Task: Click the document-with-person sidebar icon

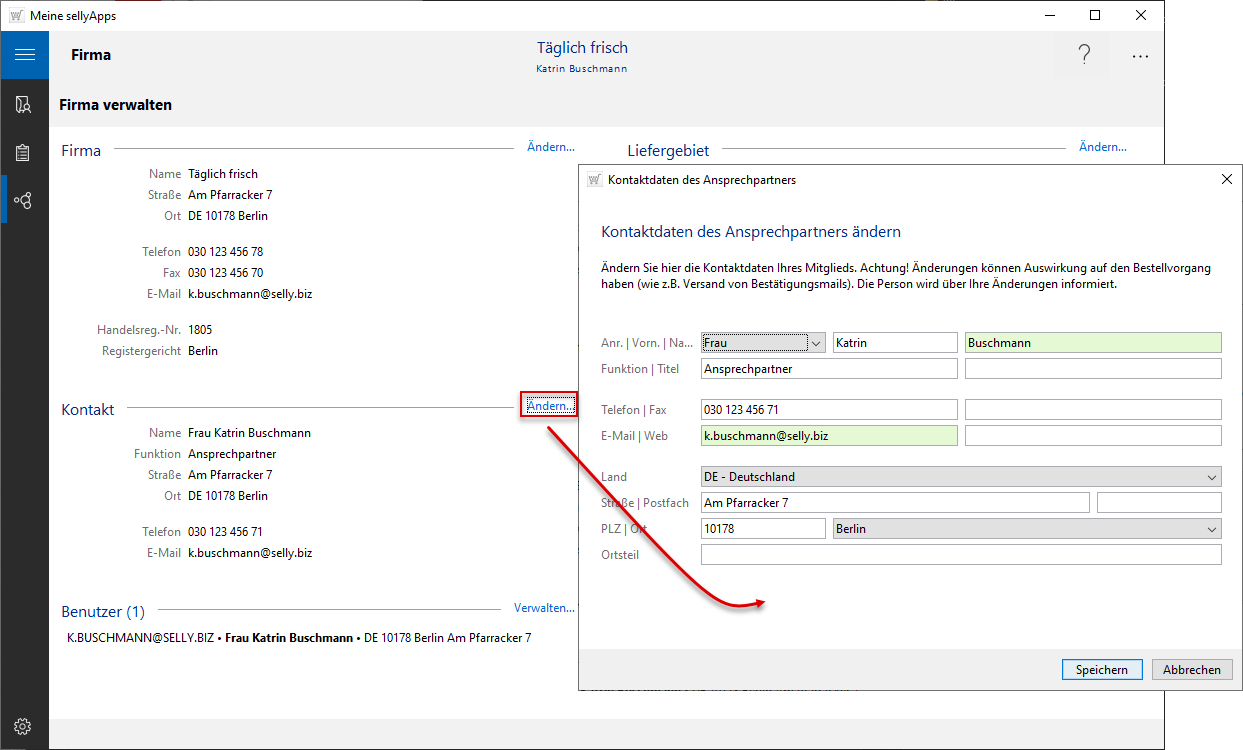Action: 24,104
